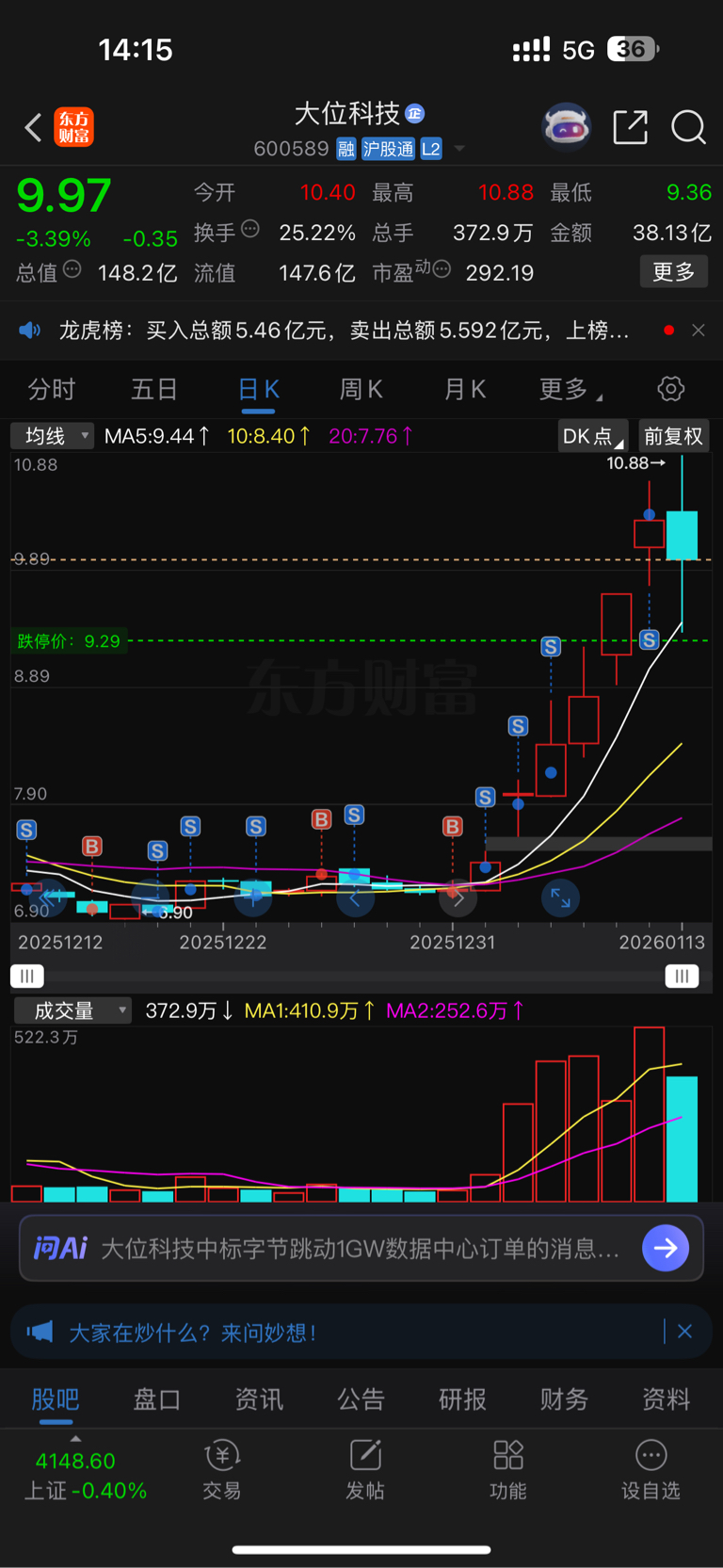Tap the MA5:9.44 value
Image resolution: width=723 pixels, height=1568 pixels.
[x=156, y=436]
